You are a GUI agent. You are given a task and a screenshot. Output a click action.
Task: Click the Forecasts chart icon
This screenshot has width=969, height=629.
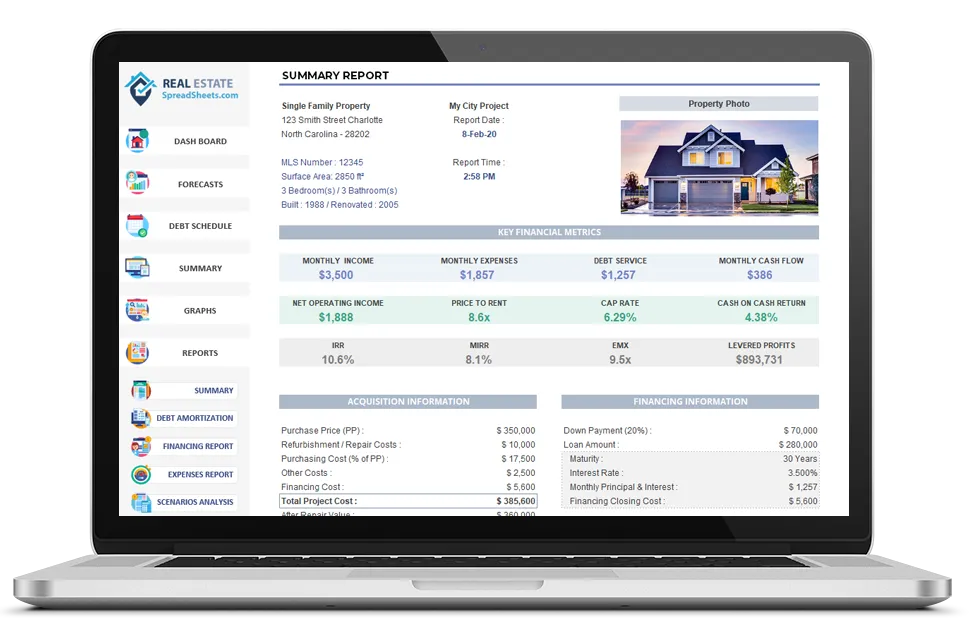coord(137,184)
